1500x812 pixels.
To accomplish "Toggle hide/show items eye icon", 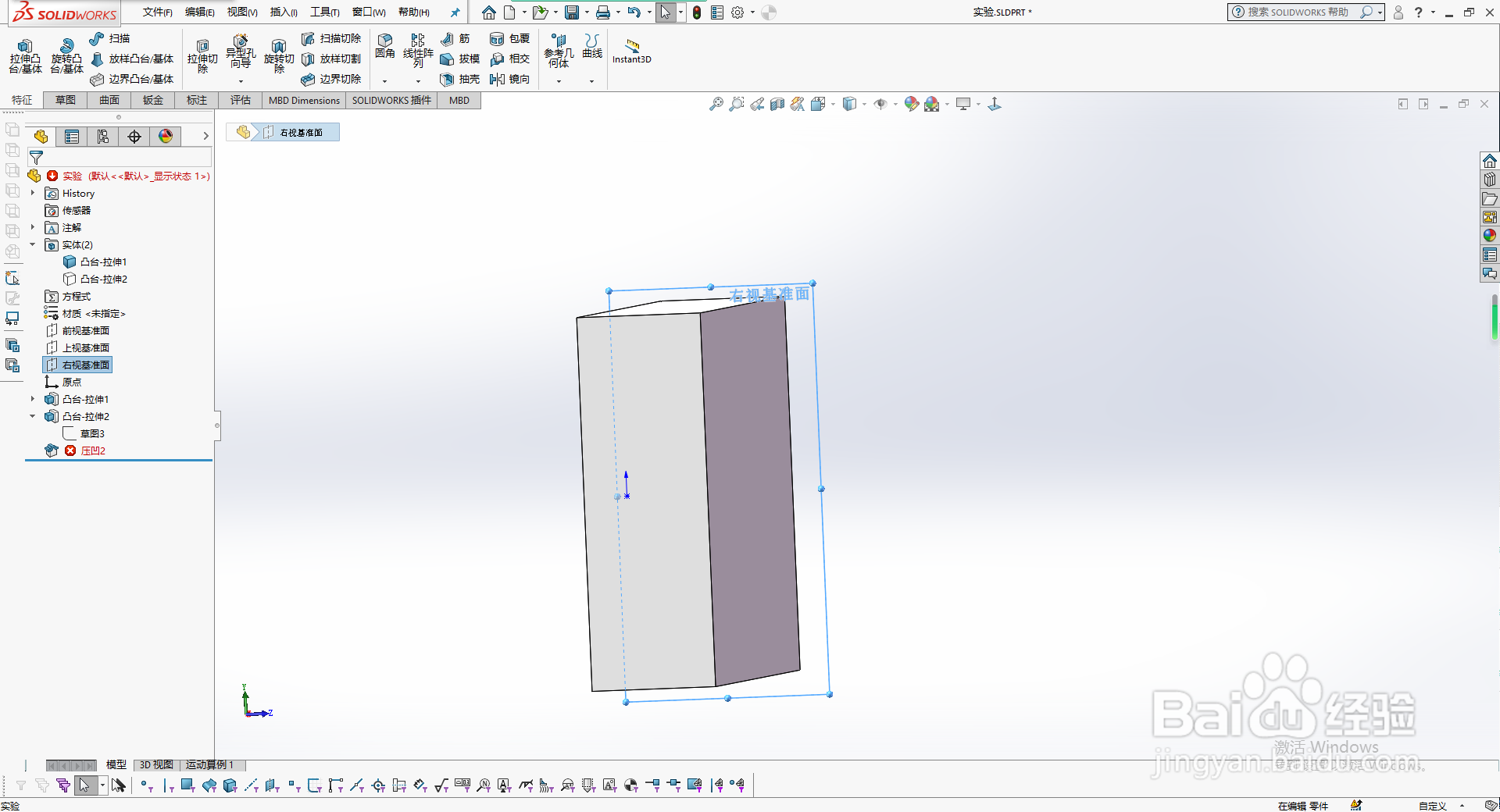I will tap(881, 103).
